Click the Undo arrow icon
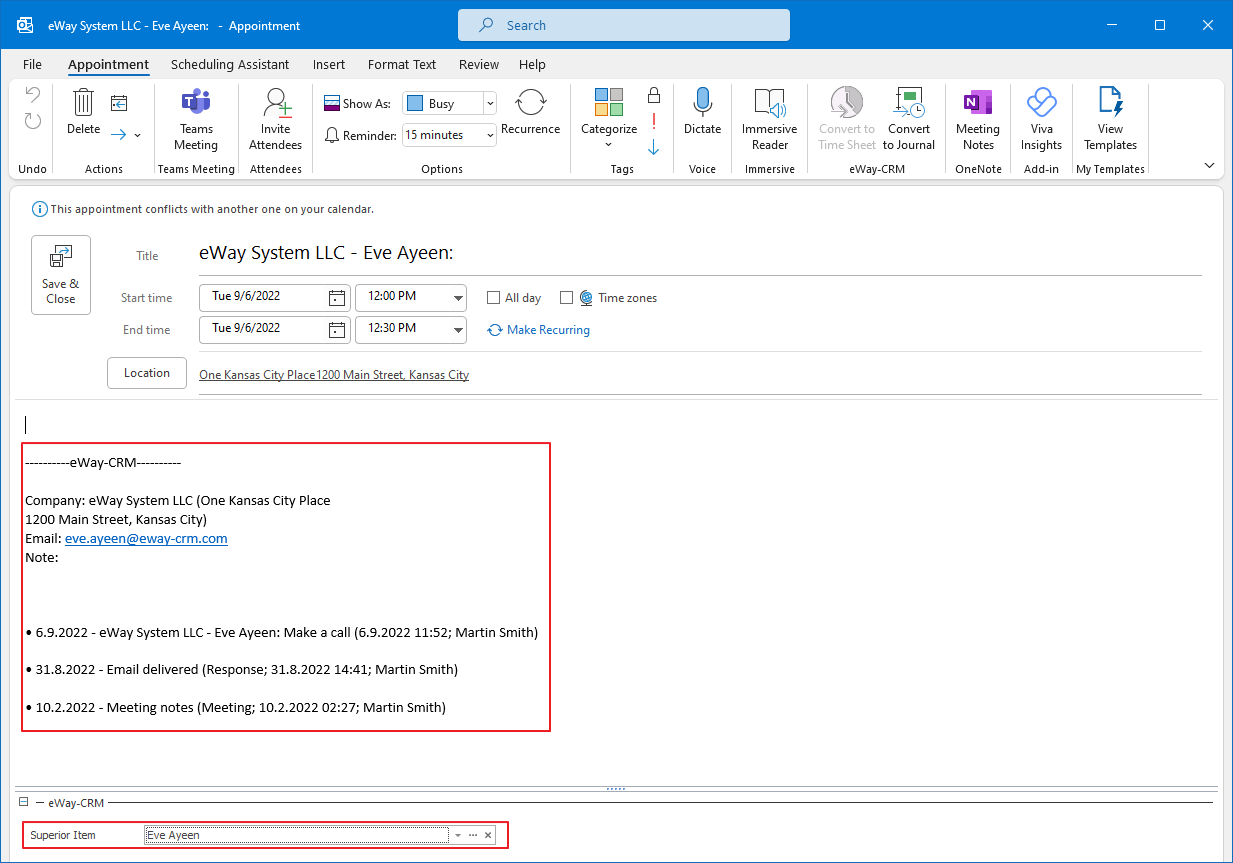 click(x=33, y=96)
